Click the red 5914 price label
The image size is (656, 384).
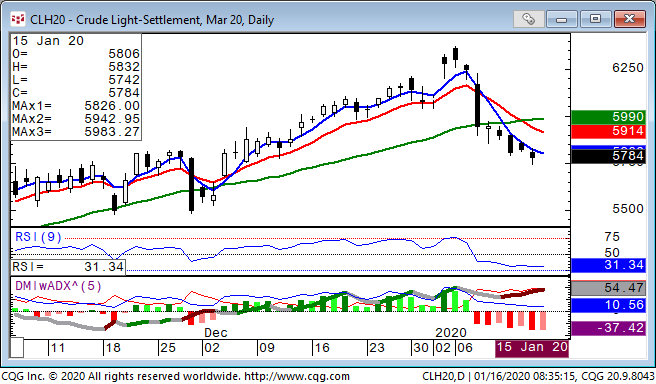click(608, 131)
